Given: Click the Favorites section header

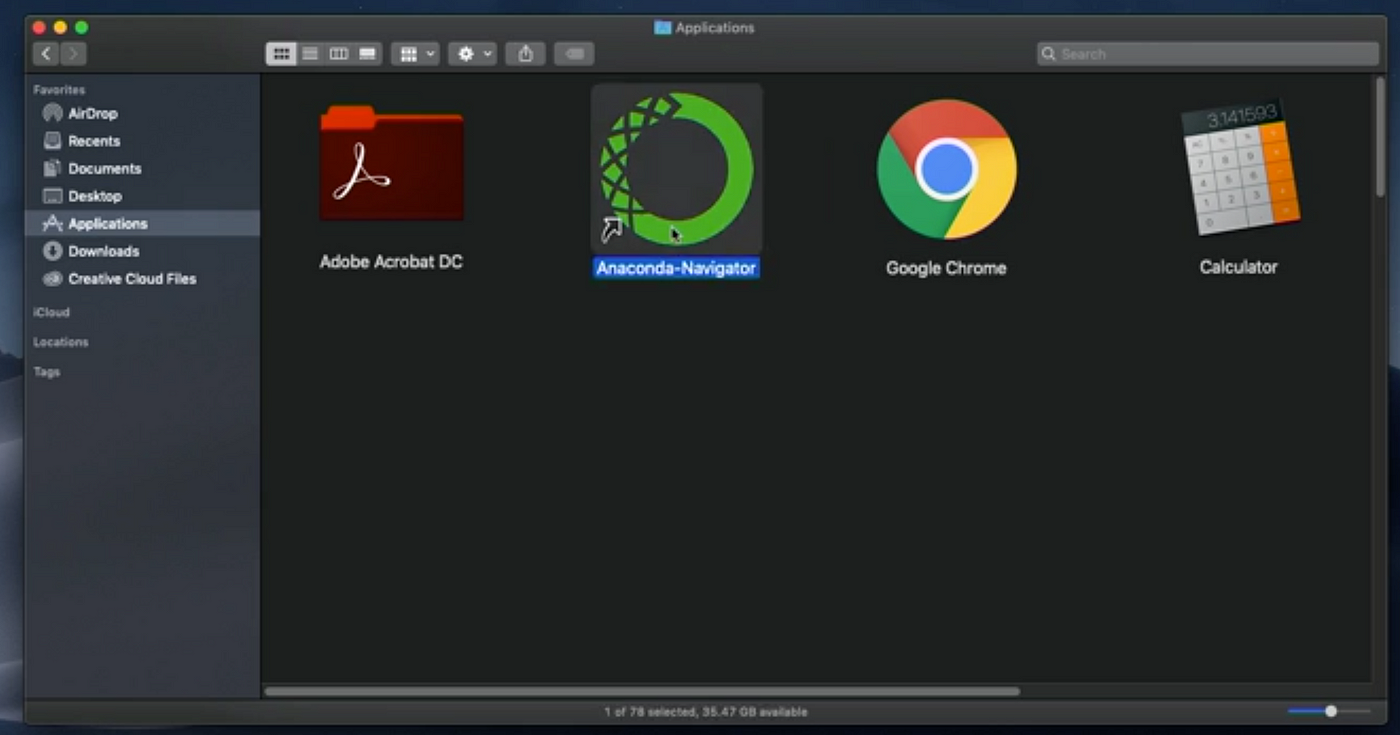Looking at the screenshot, I should tap(59, 90).
